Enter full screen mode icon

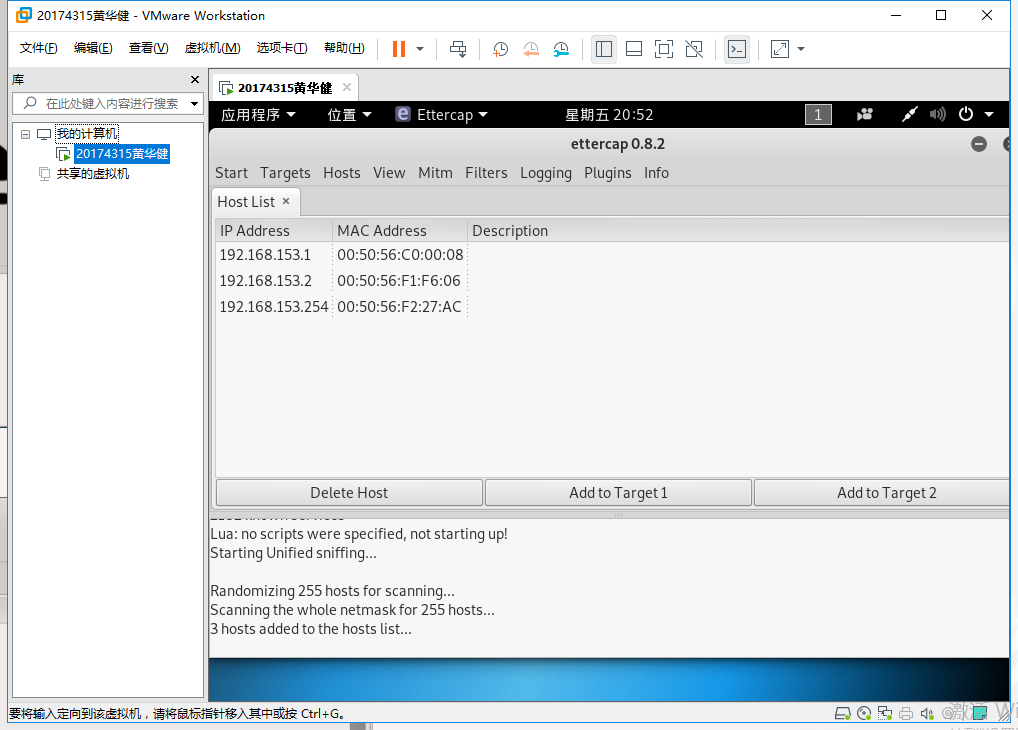(664, 49)
